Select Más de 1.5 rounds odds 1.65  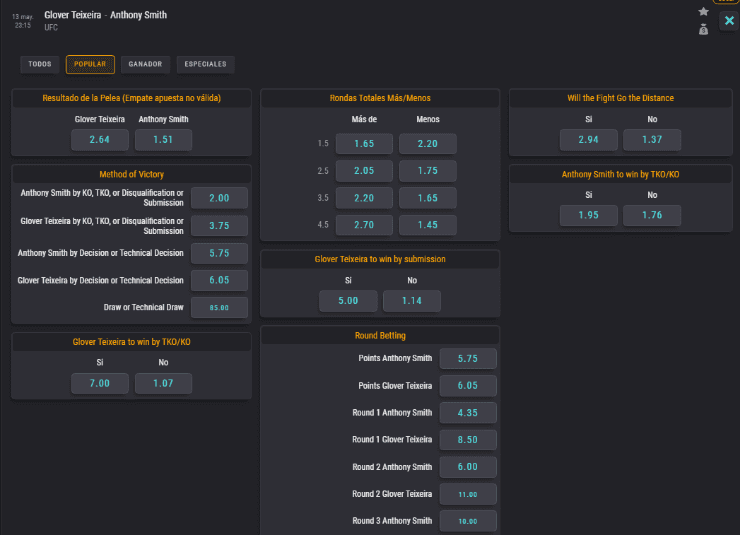point(364,144)
